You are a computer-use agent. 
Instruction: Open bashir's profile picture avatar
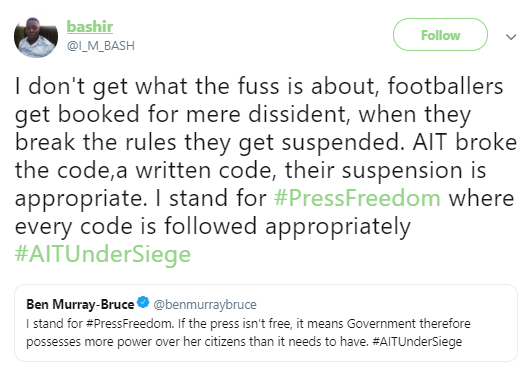tap(36, 37)
